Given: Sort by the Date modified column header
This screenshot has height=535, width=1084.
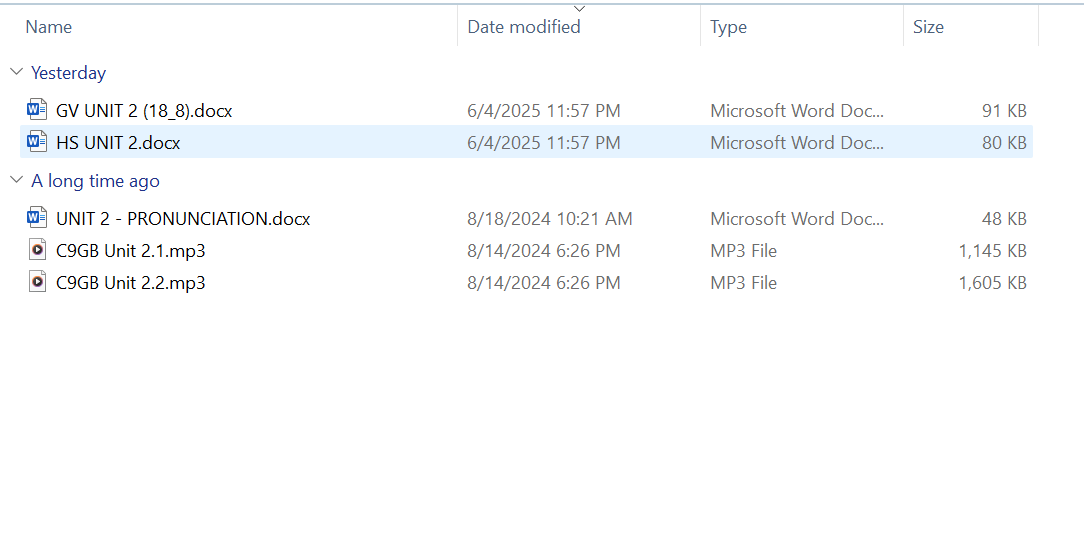Looking at the screenshot, I should pyautogui.click(x=524, y=27).
